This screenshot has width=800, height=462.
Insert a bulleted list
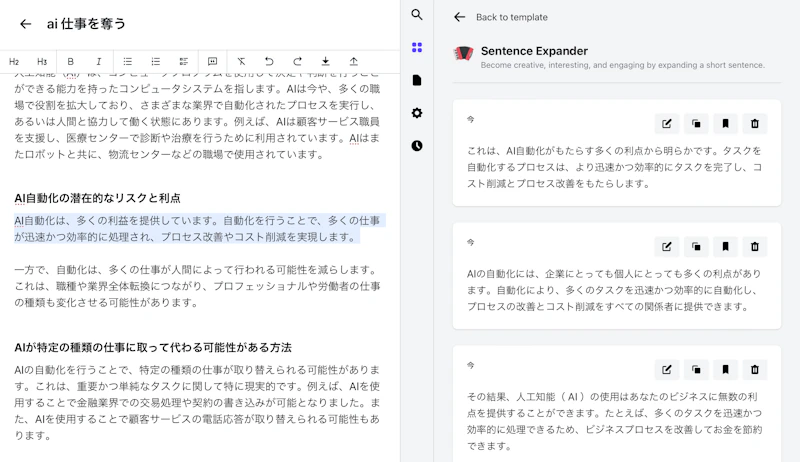[128, 62]
